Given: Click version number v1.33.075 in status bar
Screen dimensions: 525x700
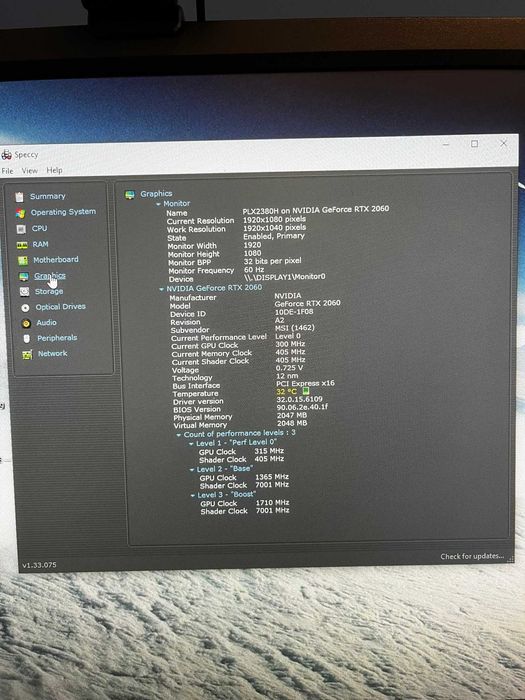Looking at the screenshot, I should [x=39, y=565].
